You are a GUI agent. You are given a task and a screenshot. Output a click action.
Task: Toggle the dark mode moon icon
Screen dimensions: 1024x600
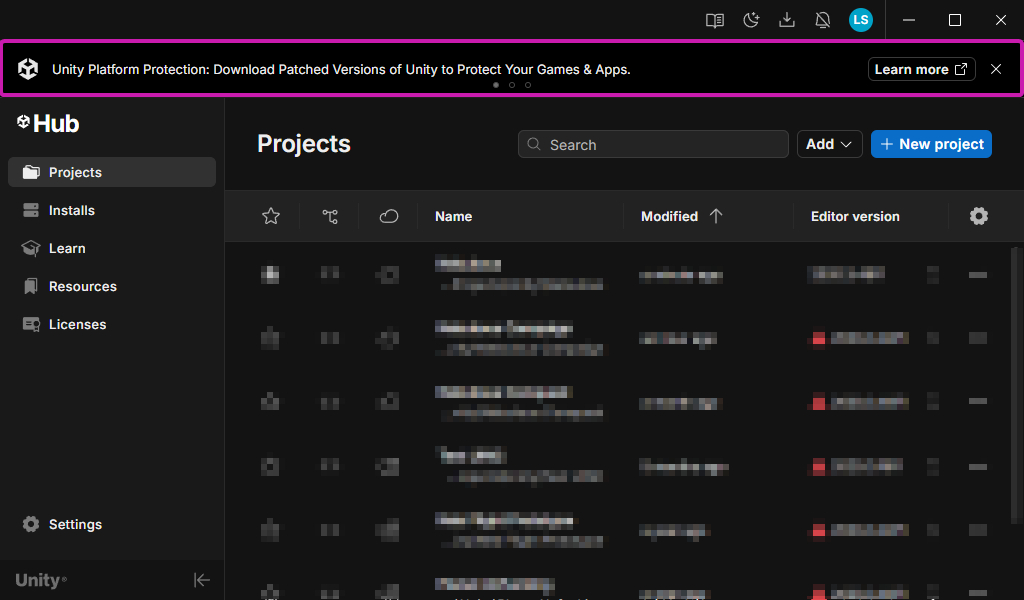tap(751, 20)
